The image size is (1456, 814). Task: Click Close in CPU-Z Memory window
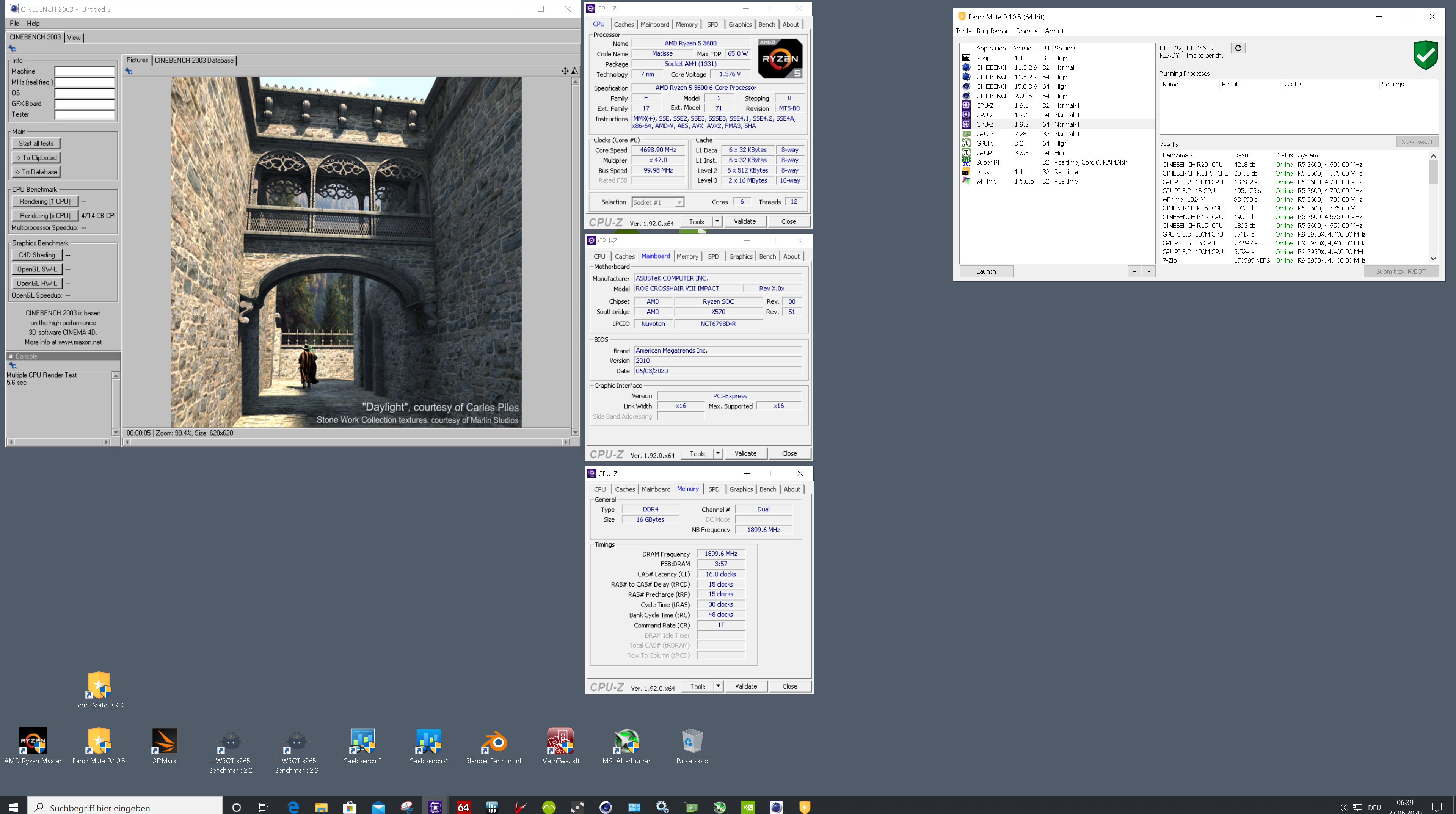pyautogui.click(x=789, y=686)
